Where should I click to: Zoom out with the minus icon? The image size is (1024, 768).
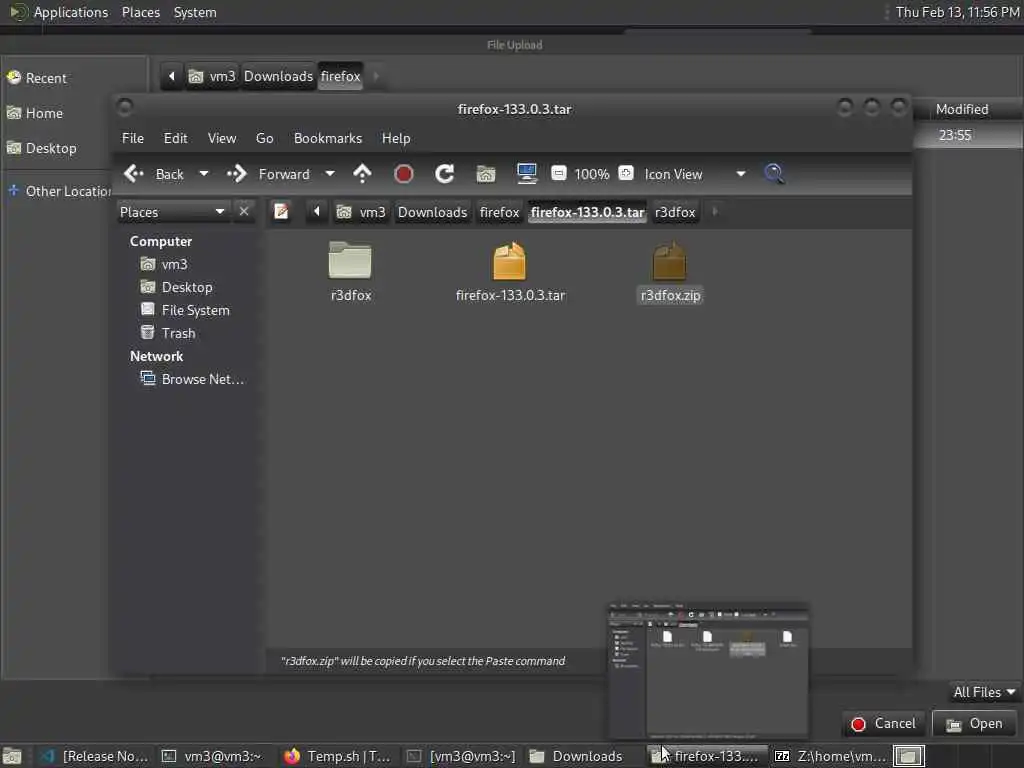pyautogui.click(x=558, y=173)
